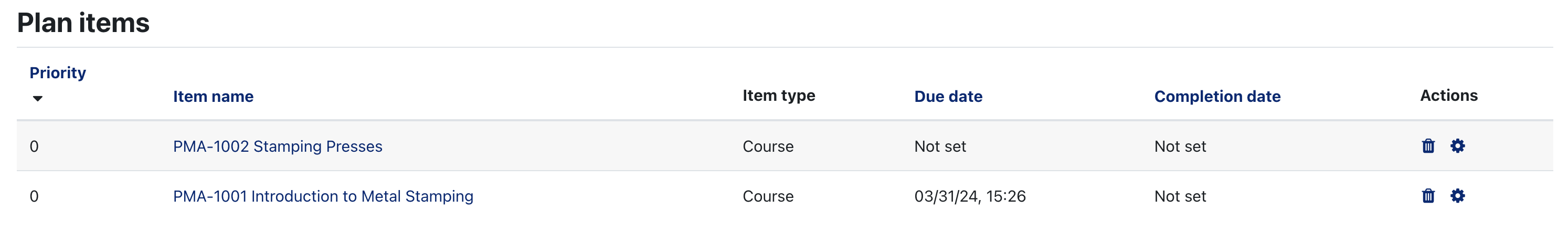
Task: Click Stamping Presses completion date Not set cell
Action: click(1180, 147)
